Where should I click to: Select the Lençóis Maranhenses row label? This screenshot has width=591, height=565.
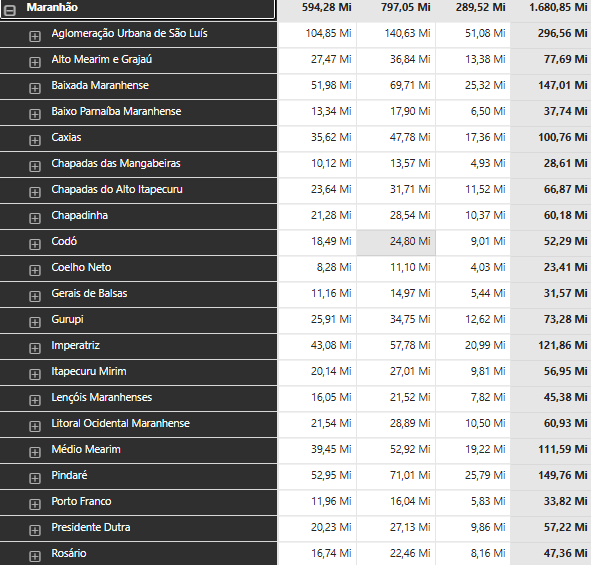point(102,397)
